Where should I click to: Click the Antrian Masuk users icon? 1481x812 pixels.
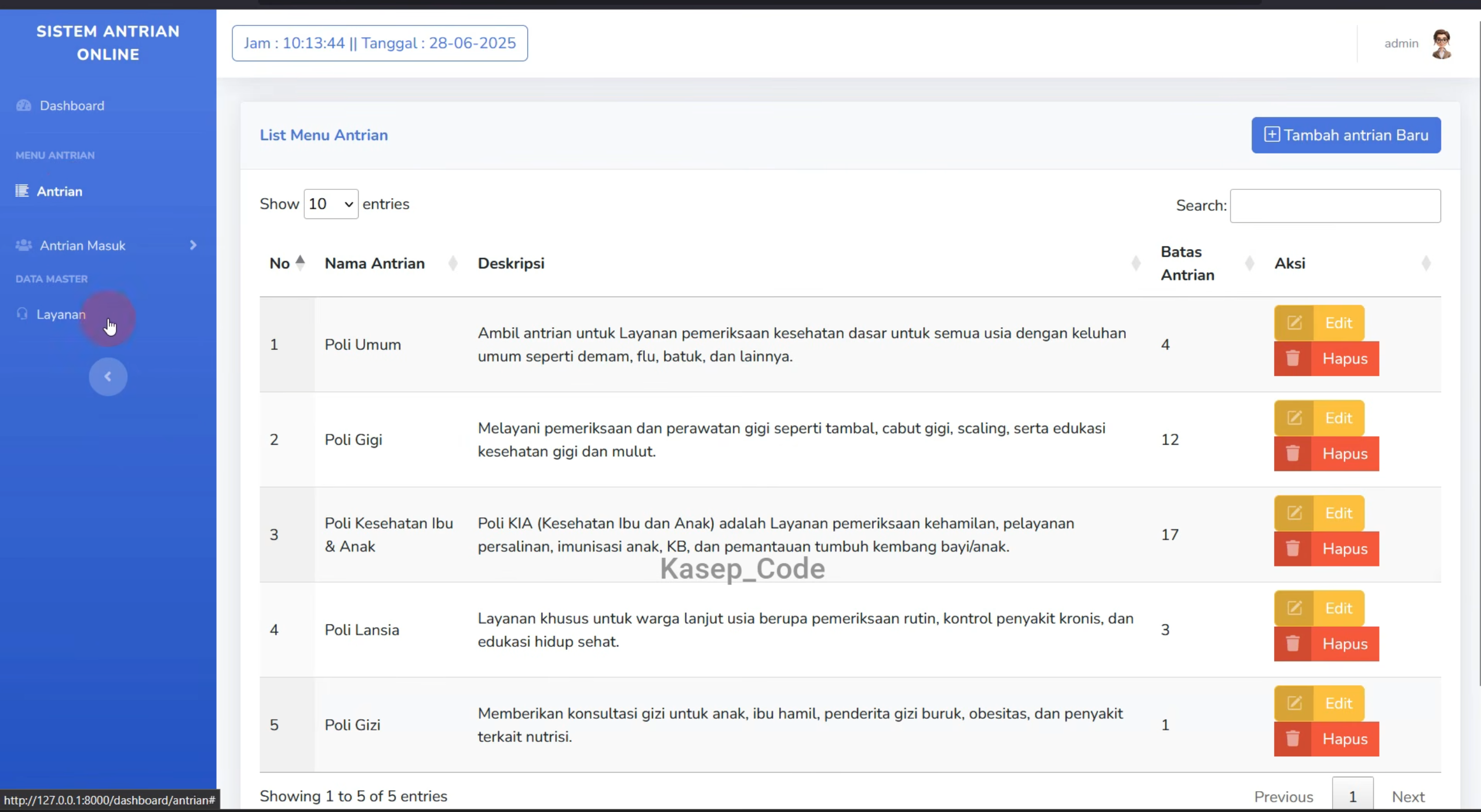pyautogui.click(x=24, y=245)
